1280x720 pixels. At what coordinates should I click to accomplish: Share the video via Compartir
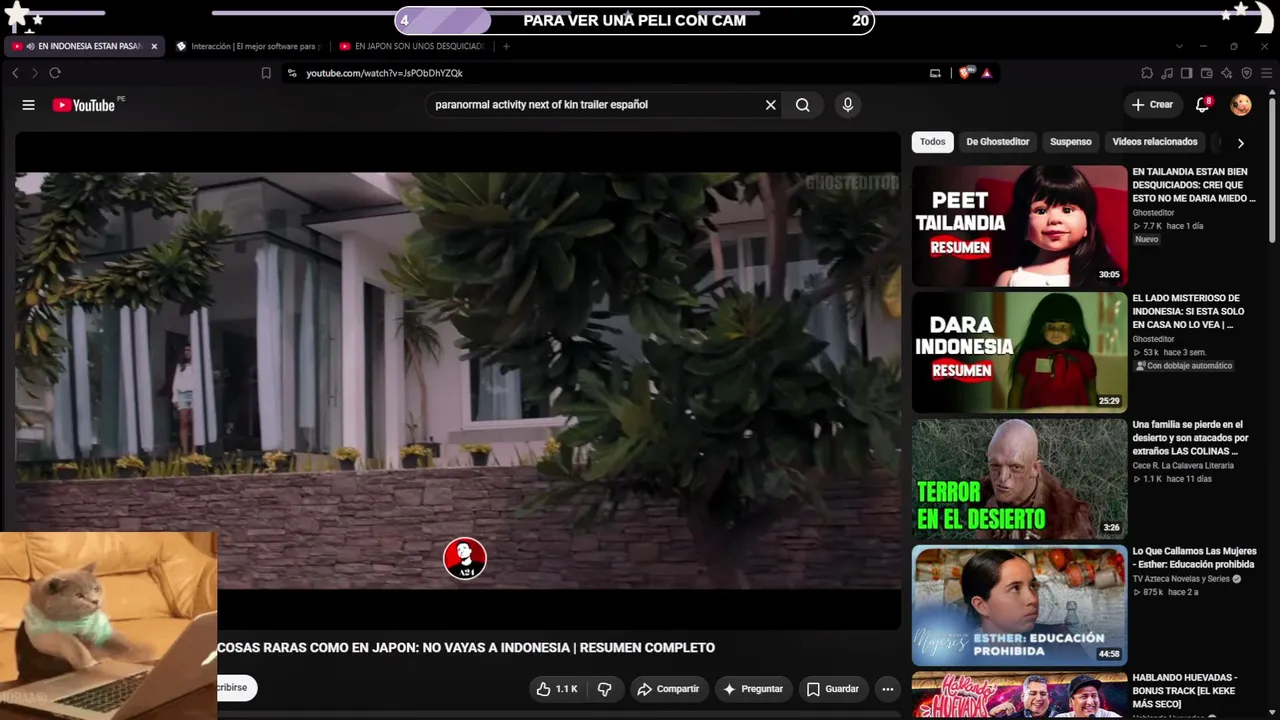(x=669, y=689)
